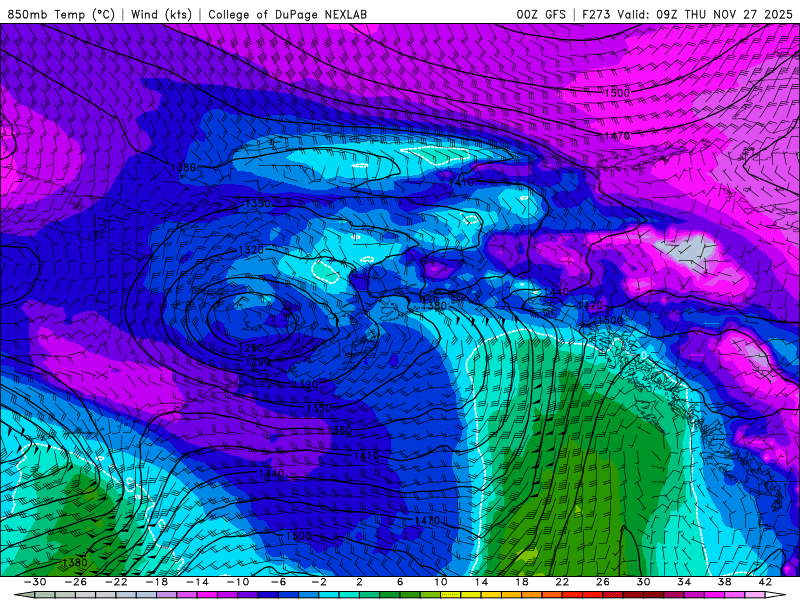The width and height of the screenshot is (800, 600).
Task: Select the -22 tick label on the color scale
Action: click(116, 582)
